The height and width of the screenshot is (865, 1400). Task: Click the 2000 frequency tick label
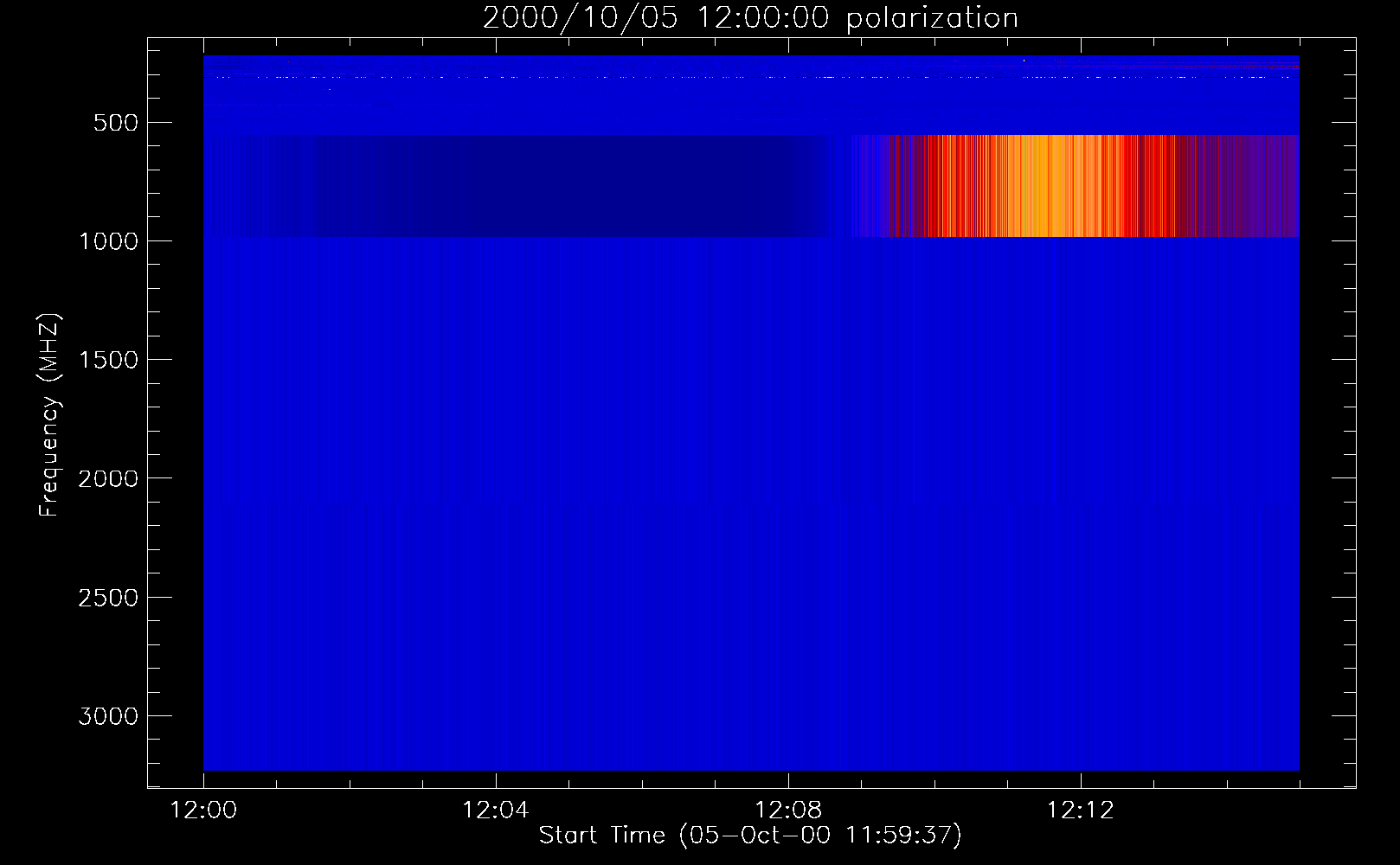click(108, 478)
